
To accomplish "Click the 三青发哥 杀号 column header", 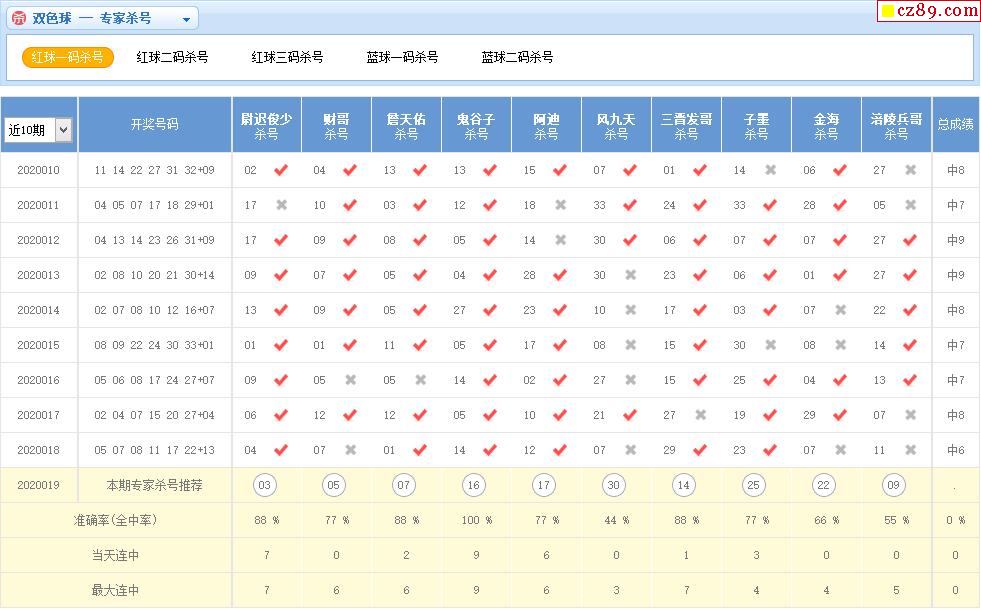I will pyautogui.click(x=686, y=125).
